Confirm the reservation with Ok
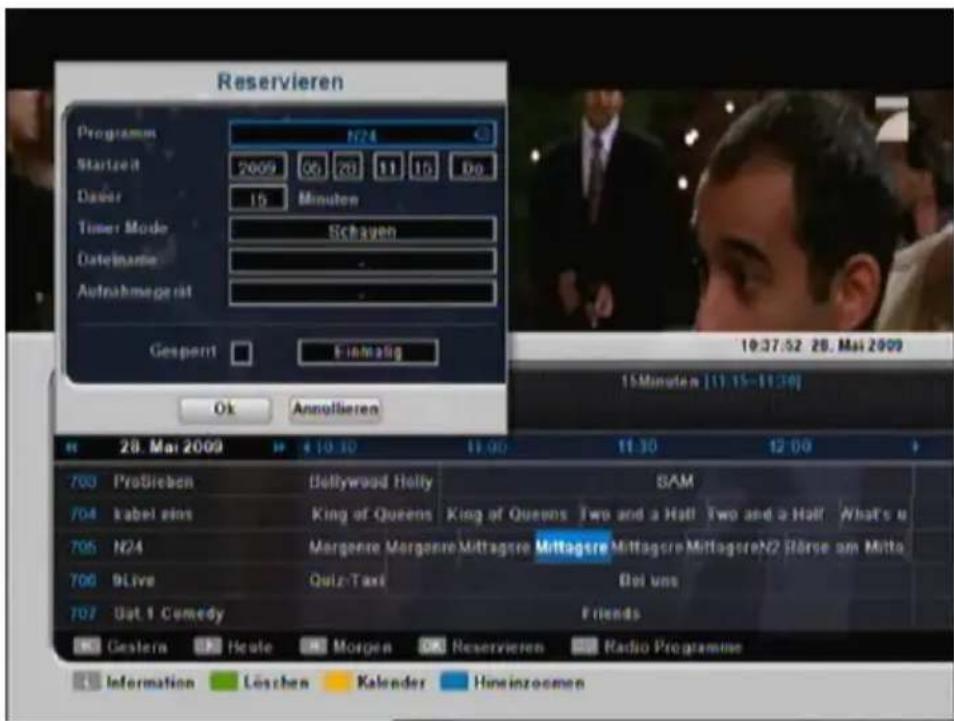This screenshot has height=721, width=954. (x=225, y=409)
